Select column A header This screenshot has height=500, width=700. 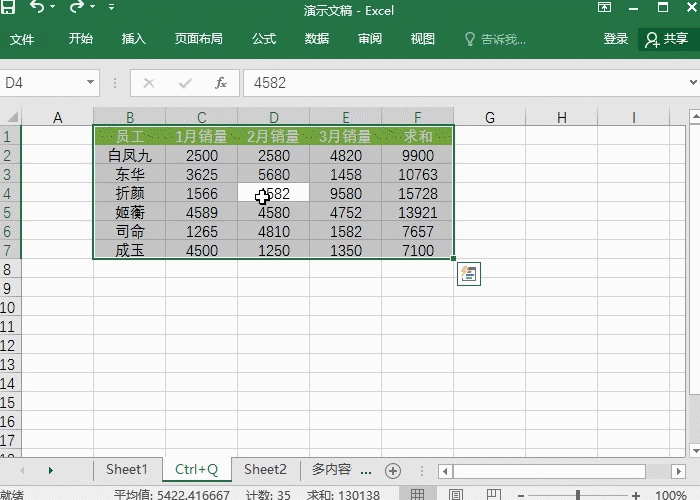[x=58, y=117]
